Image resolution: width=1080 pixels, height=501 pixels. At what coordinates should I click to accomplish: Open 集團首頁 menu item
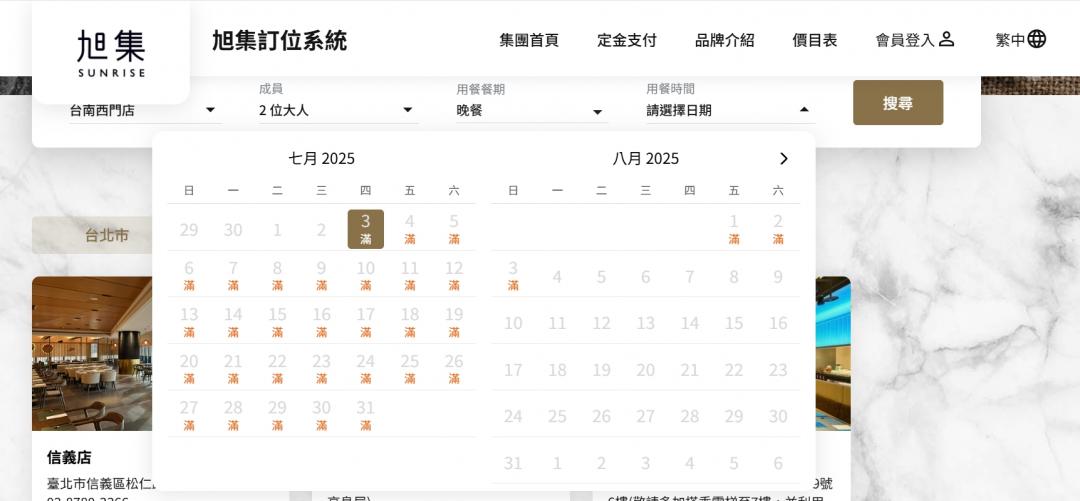(529, 41)
